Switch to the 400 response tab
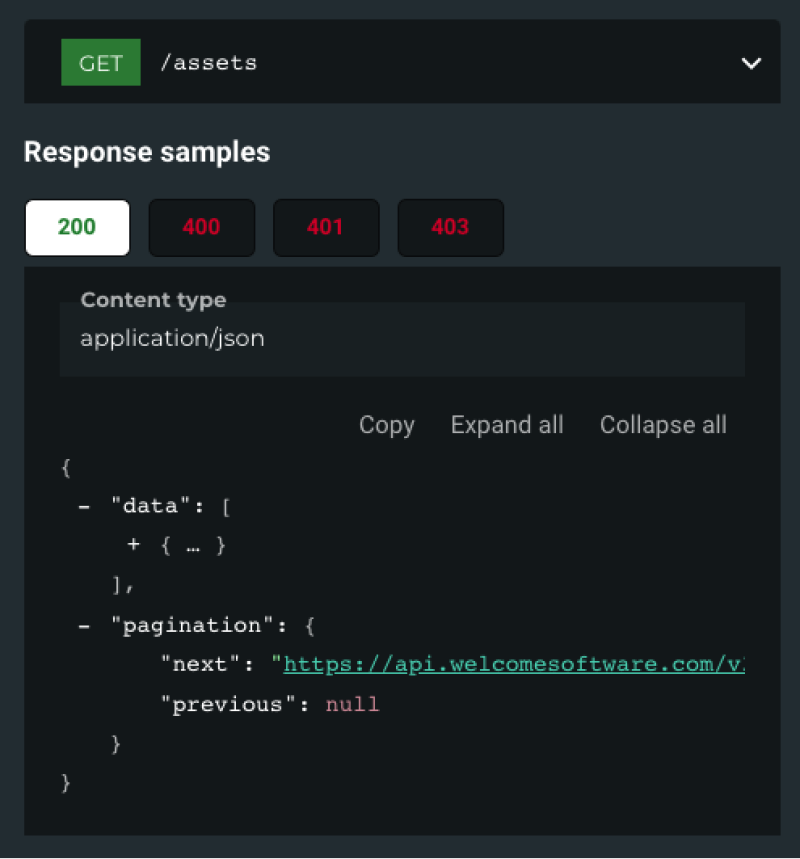800x859 pixels. [201, 227]
